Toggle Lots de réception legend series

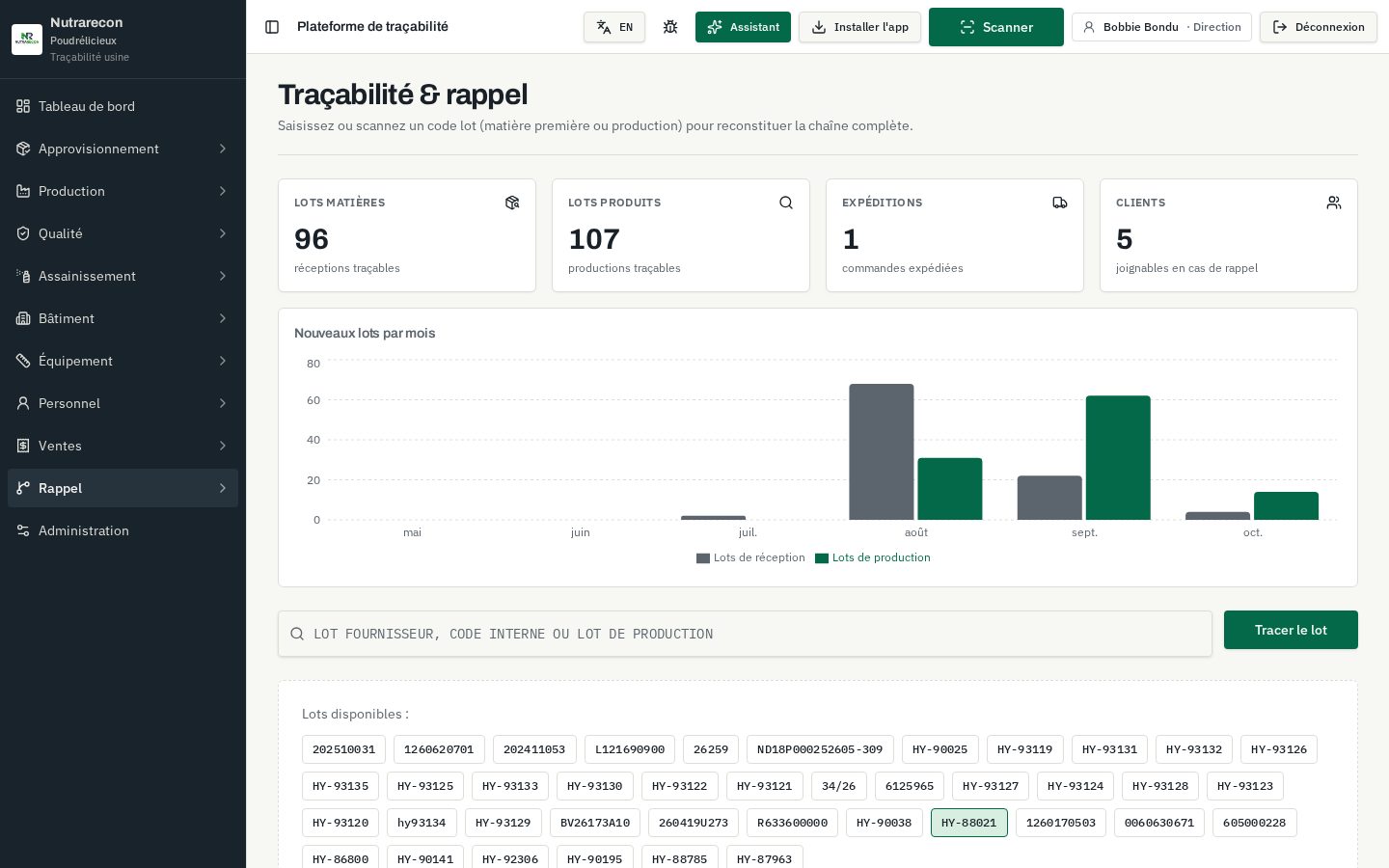coord(750,557)
